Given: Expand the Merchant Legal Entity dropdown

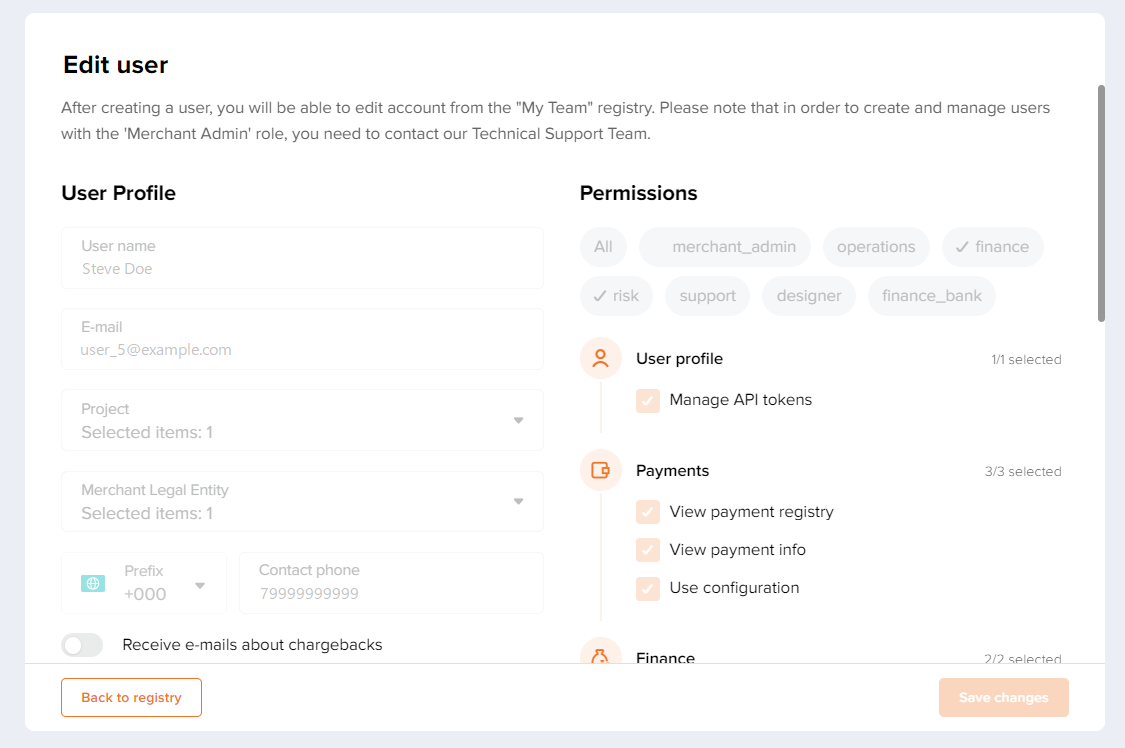Looking at the screenshot, I should tap(302, 501).
